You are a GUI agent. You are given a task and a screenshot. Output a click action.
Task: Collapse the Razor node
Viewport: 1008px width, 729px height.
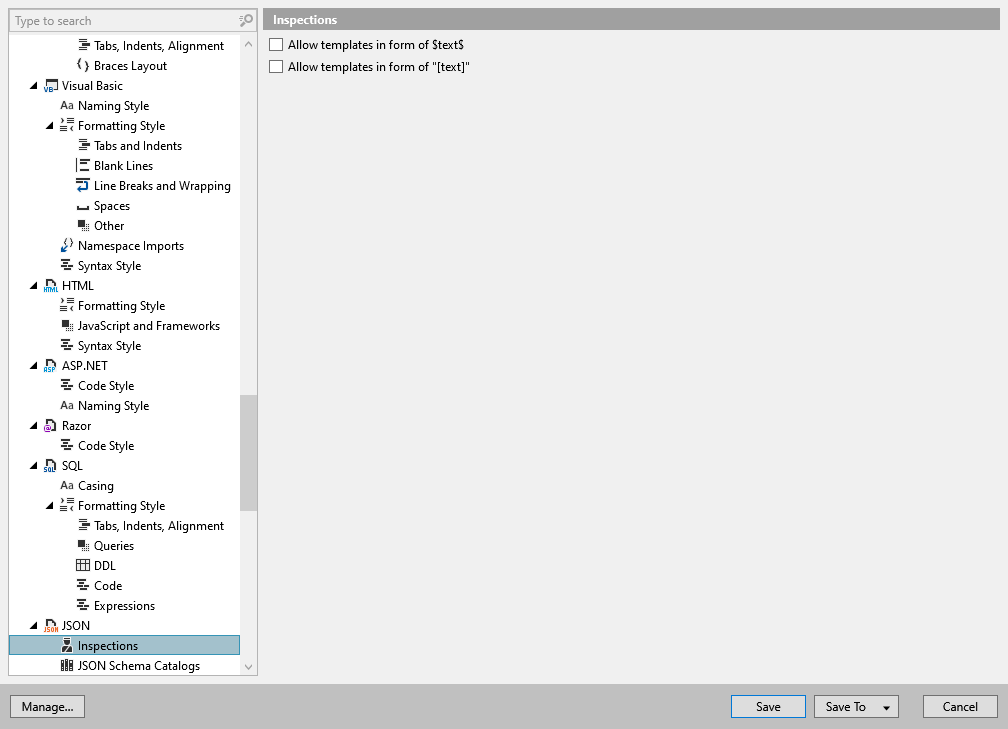(x=34, y=426)
